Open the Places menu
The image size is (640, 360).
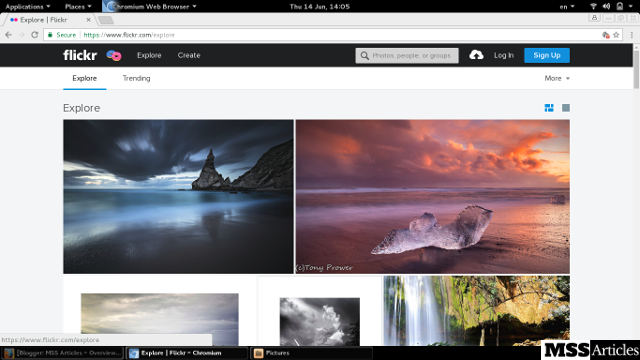(78, 7)
